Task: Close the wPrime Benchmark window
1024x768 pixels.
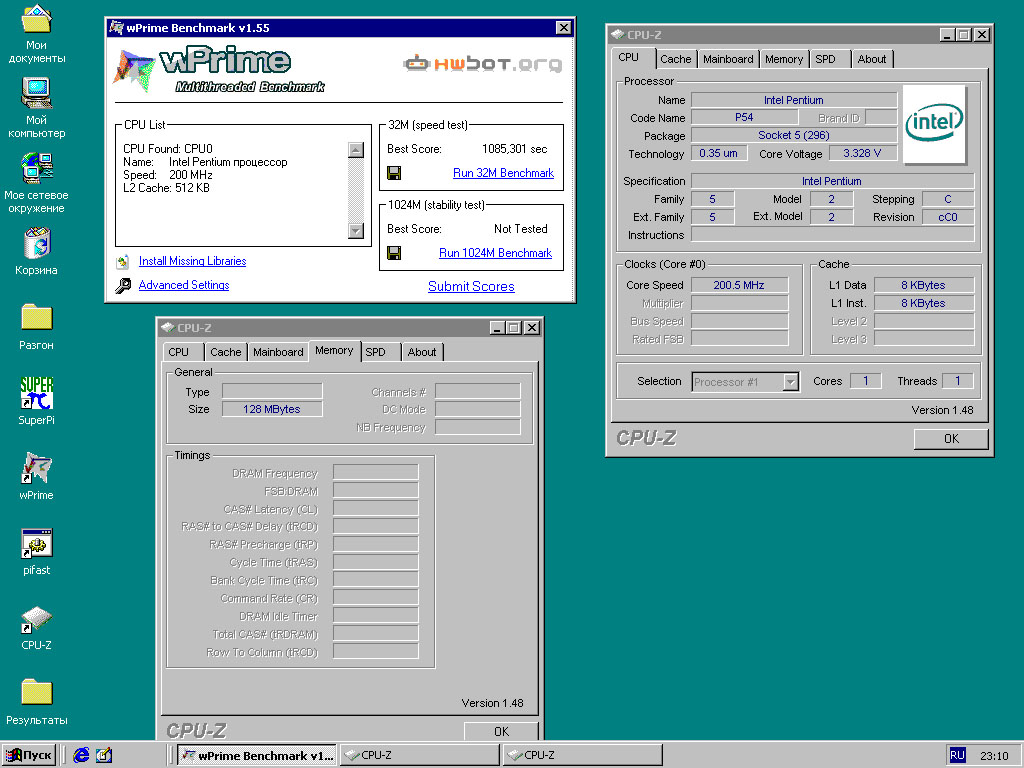Action: pyautogui.click(x=564, y=27)
